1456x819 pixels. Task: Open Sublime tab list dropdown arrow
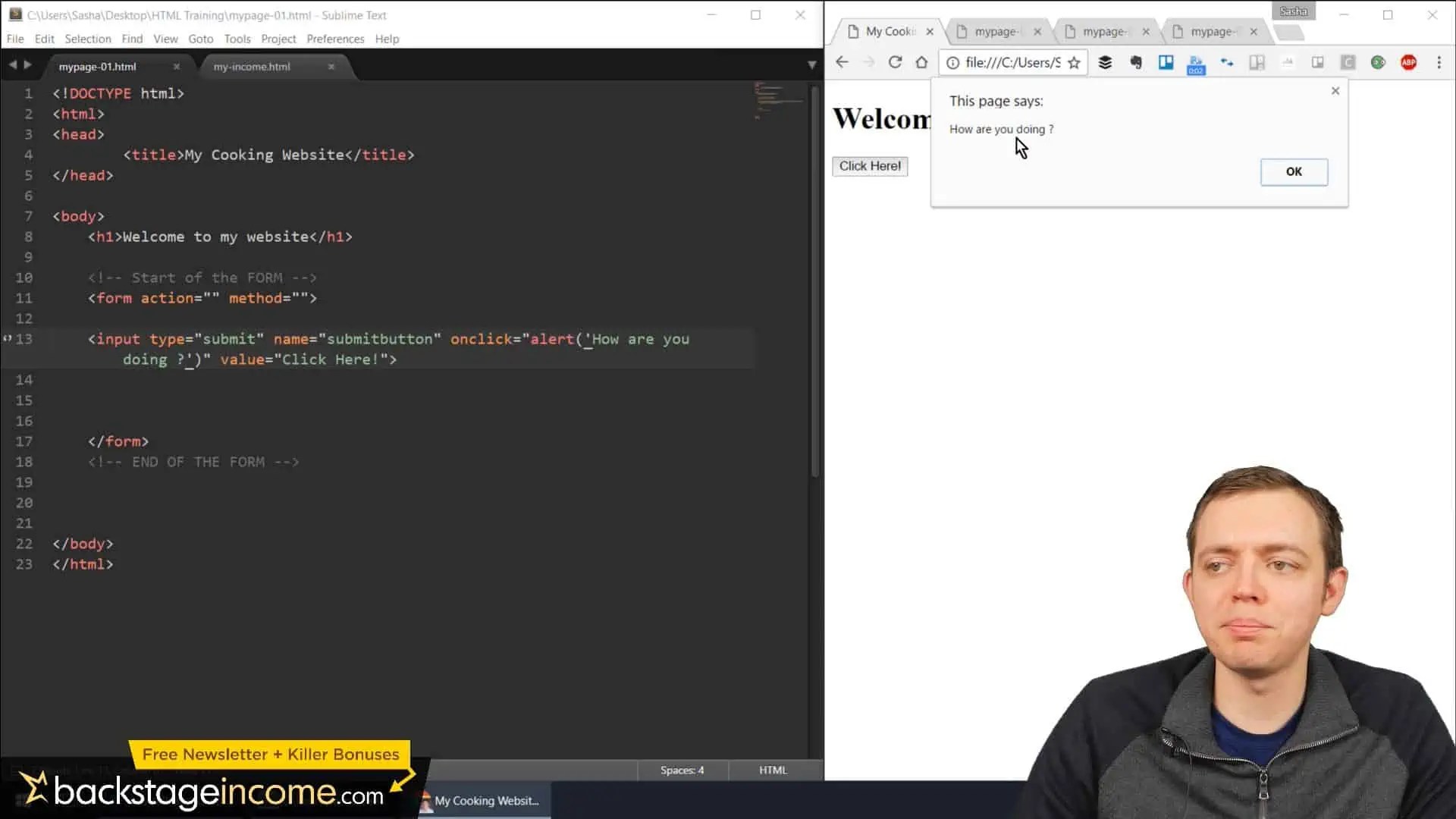click(x=811, y=66)
